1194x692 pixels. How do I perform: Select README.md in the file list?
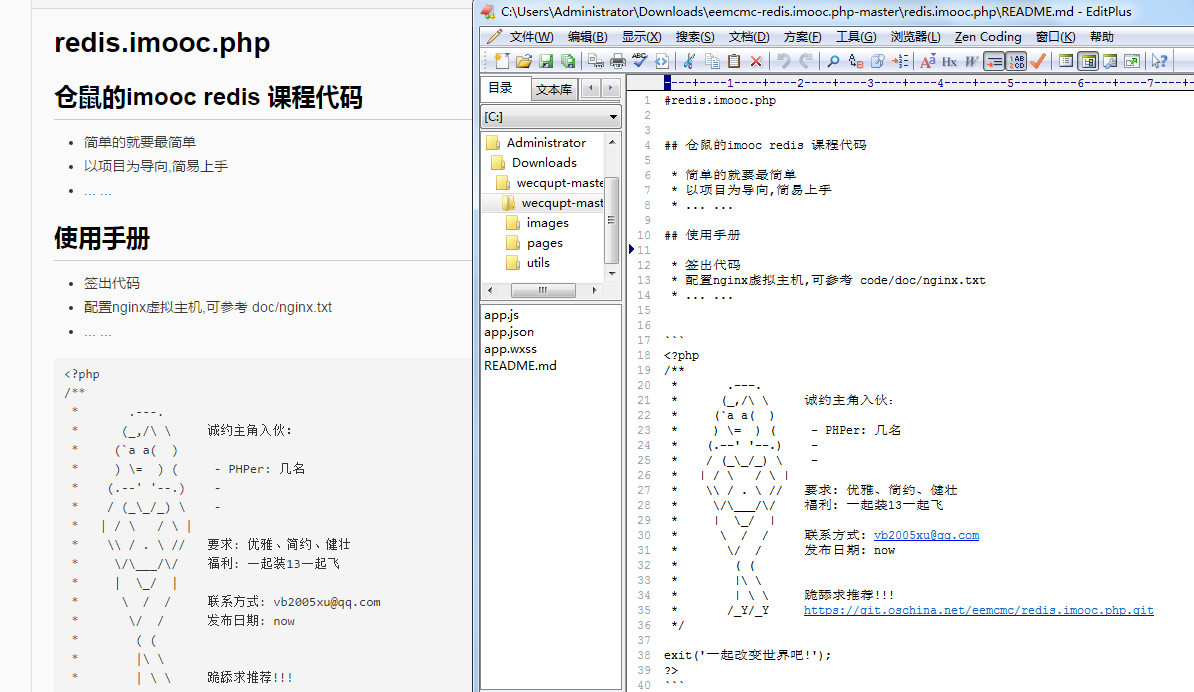click(x=520, y=365)
